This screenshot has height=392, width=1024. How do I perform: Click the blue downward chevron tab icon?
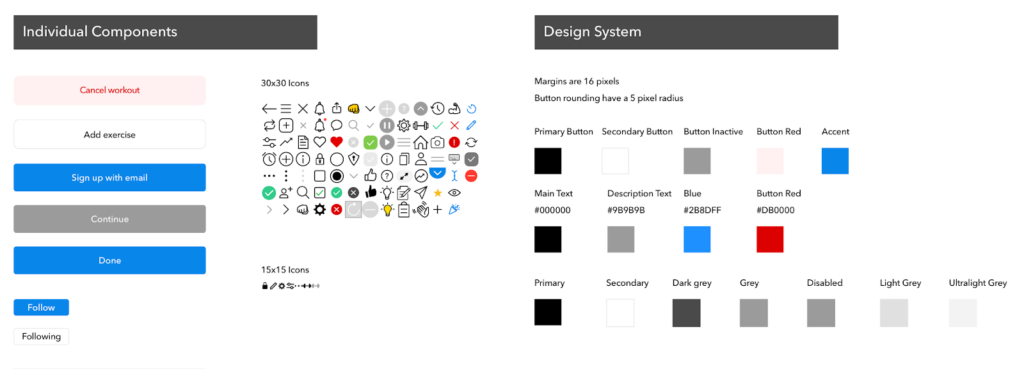[438, 173]
